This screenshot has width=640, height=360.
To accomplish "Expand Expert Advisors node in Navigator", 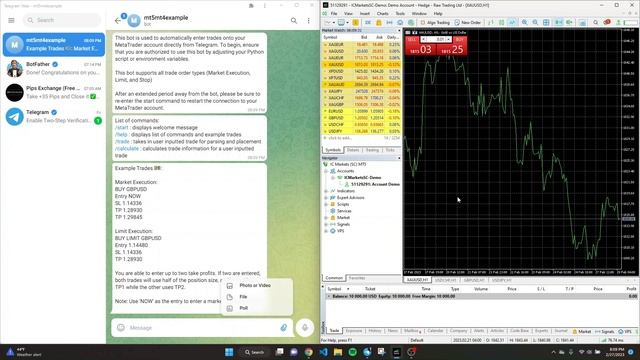I will point(326,198).
